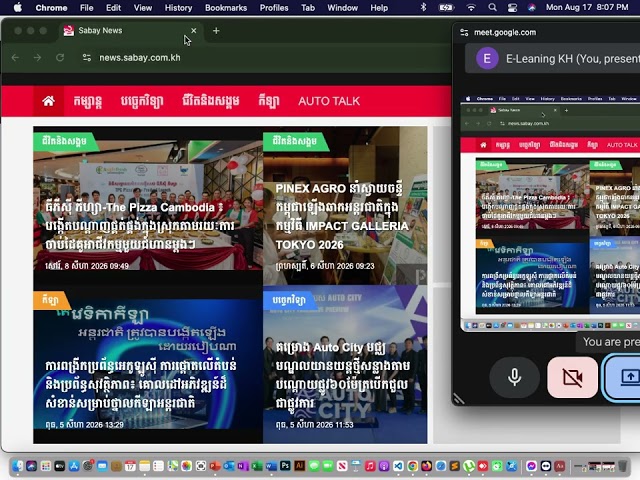Launch Excel from the Dock

click(x=257, y=466)
